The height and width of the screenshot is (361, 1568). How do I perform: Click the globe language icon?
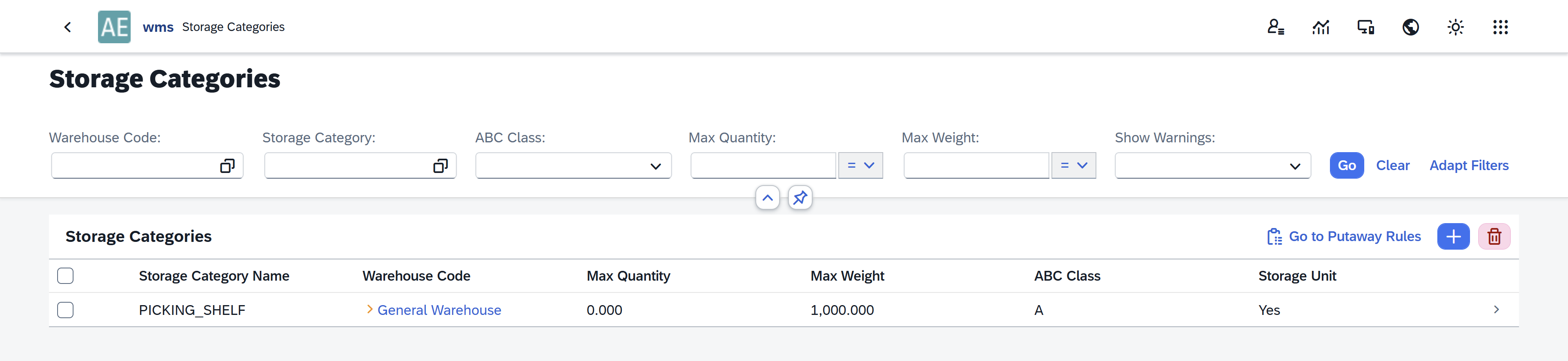[x=1410, y=27]
